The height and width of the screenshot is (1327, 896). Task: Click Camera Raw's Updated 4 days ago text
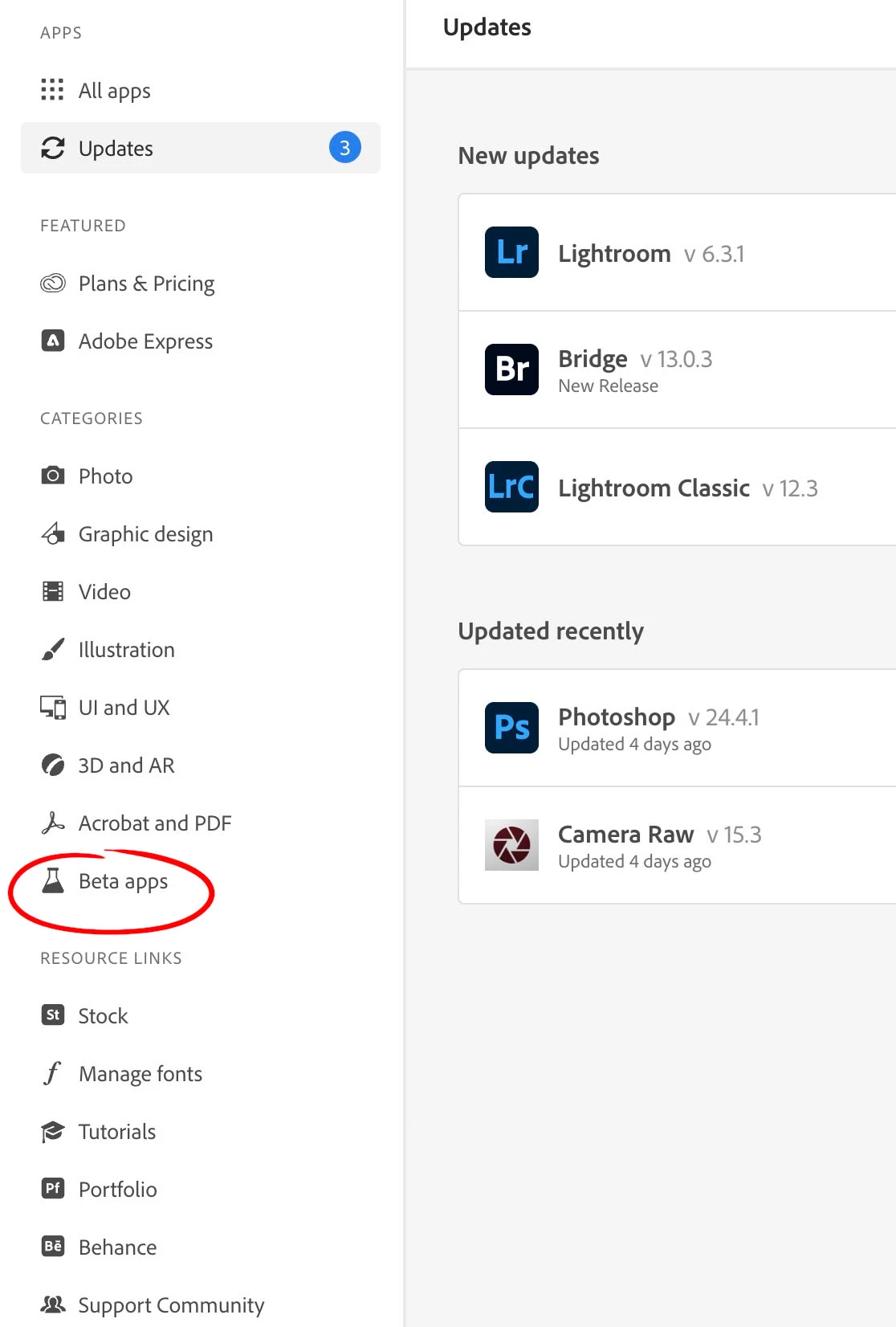click(634, 862)
